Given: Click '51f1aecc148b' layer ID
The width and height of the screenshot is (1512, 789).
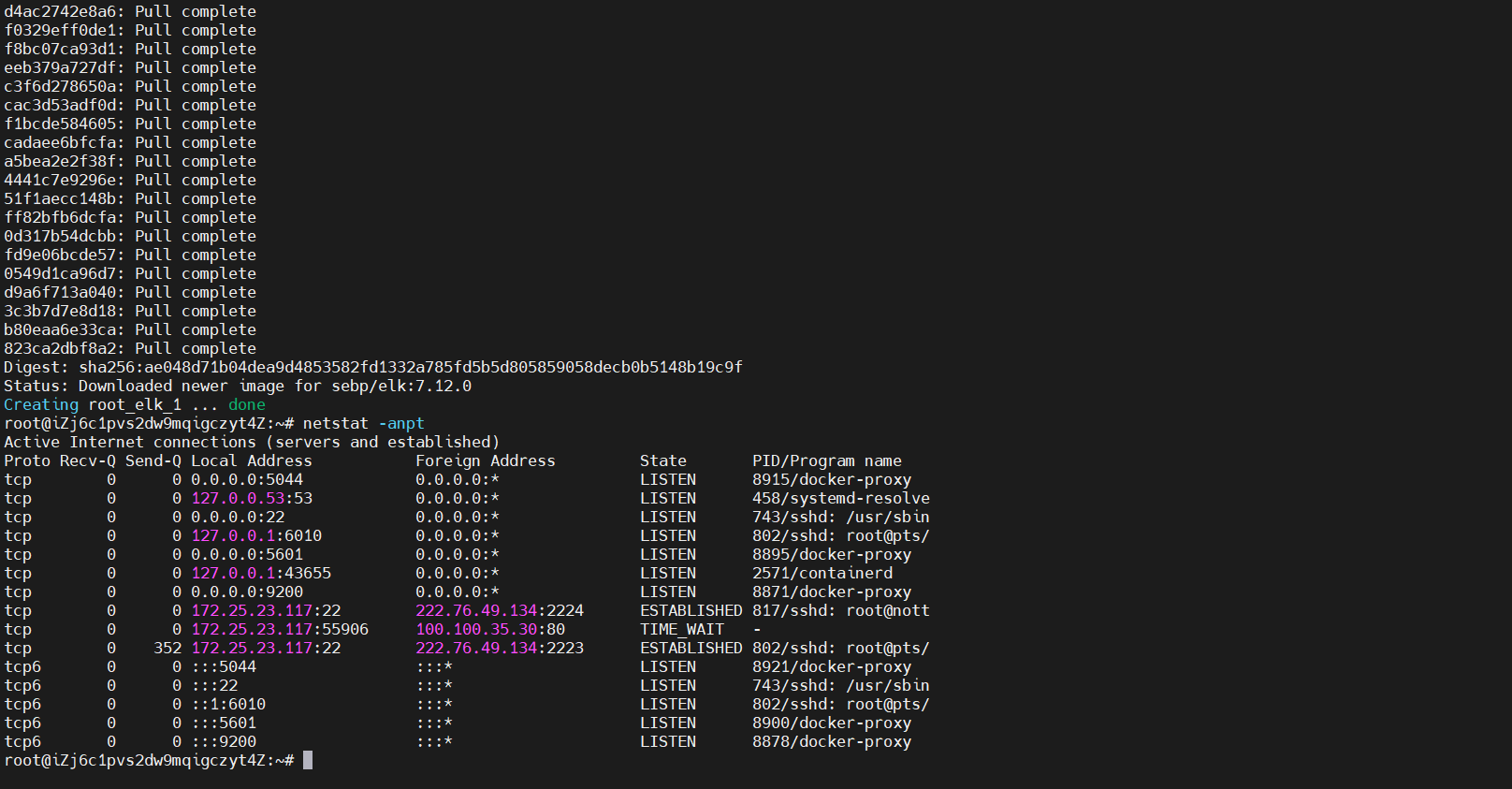Looking at the screenshot, I should pos(60,198).
